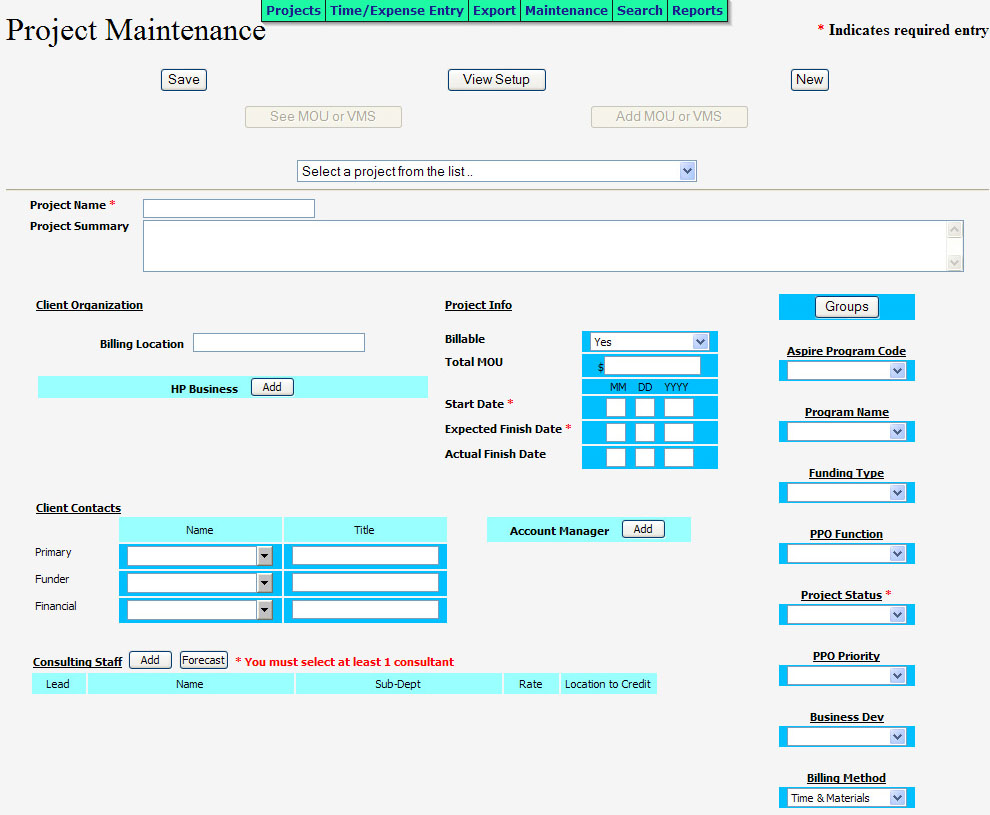Add an HP Business entry
Image resolution: width=990 pixels, height=815 pixels.
tap(272, 388)
